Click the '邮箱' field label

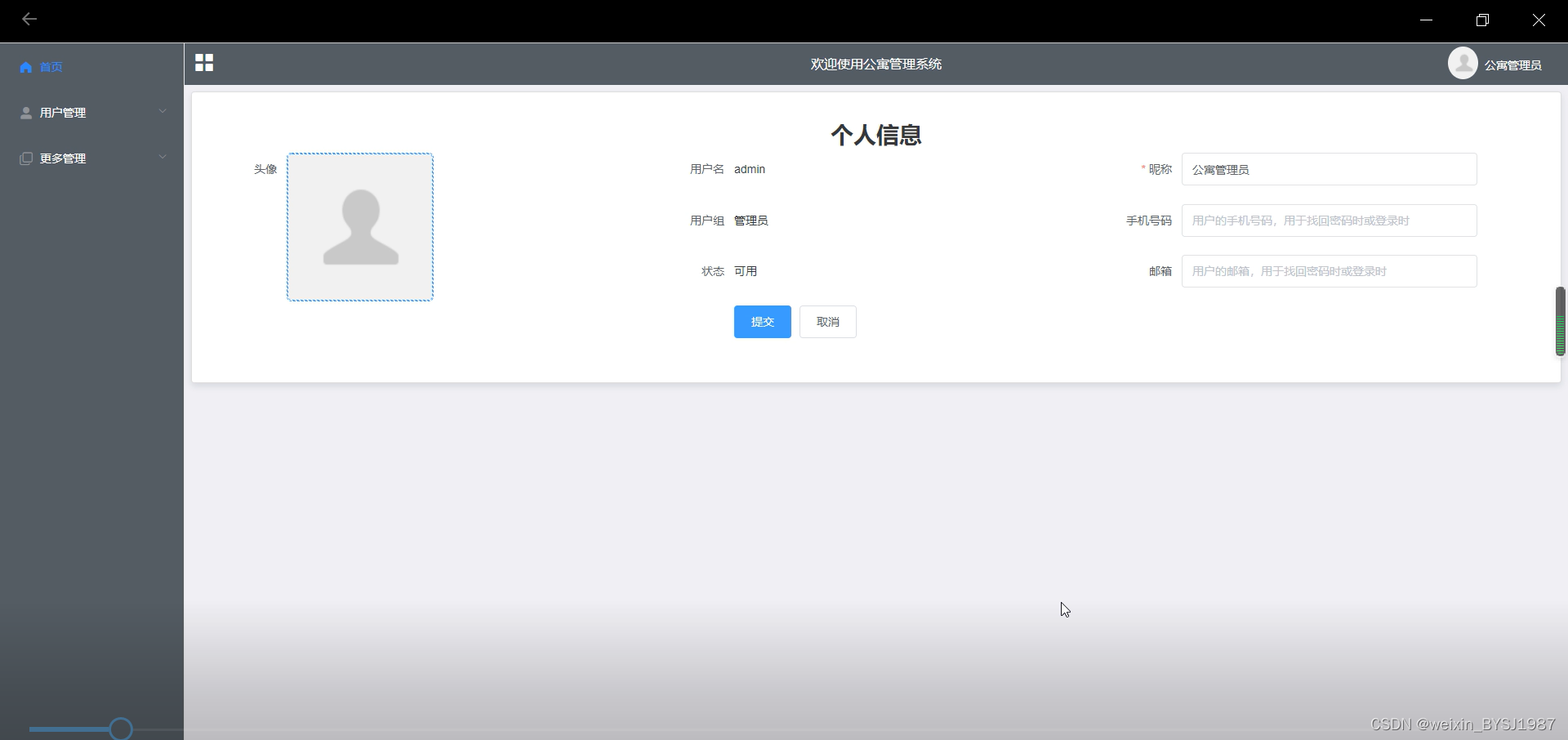pyautogui.click(x=1160, y=271)
